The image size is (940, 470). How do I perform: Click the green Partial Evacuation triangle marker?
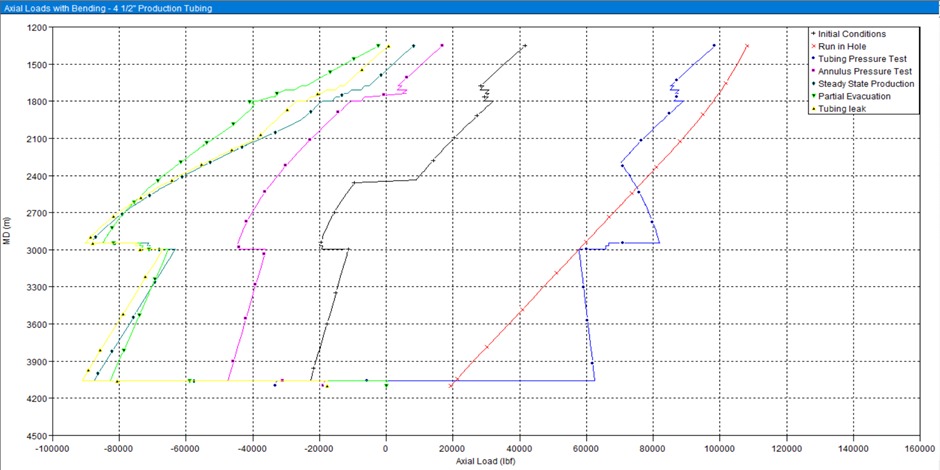(x=812, y=97)
